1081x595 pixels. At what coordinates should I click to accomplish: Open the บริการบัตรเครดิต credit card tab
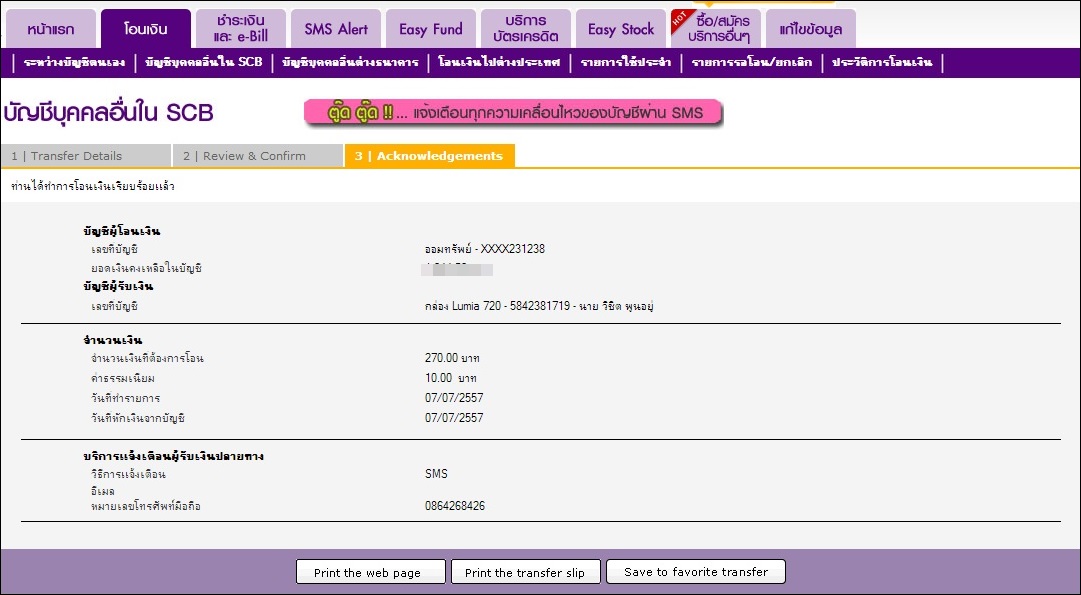click(526, 29)
